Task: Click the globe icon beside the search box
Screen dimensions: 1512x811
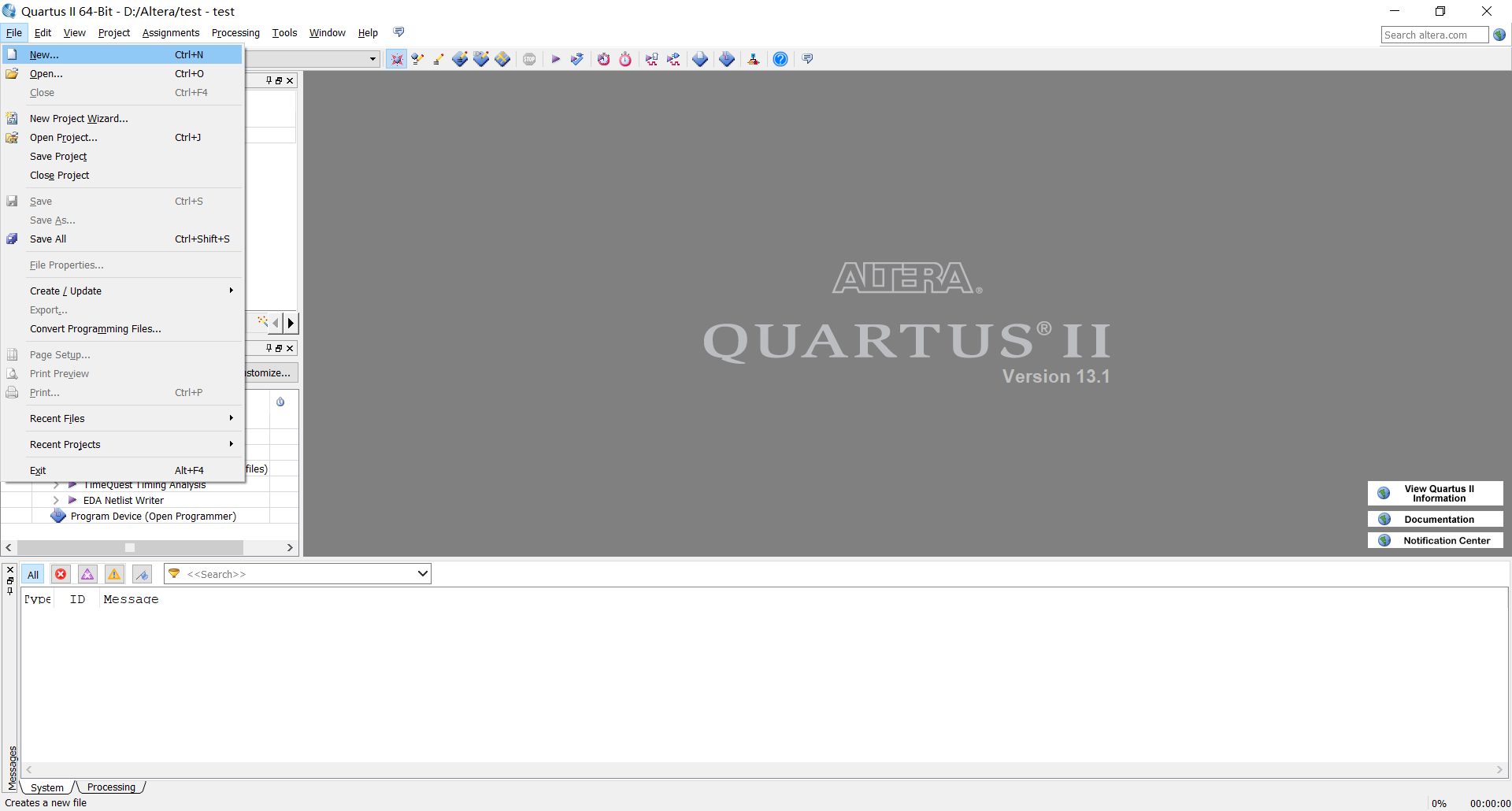Action: [1499, 35]
